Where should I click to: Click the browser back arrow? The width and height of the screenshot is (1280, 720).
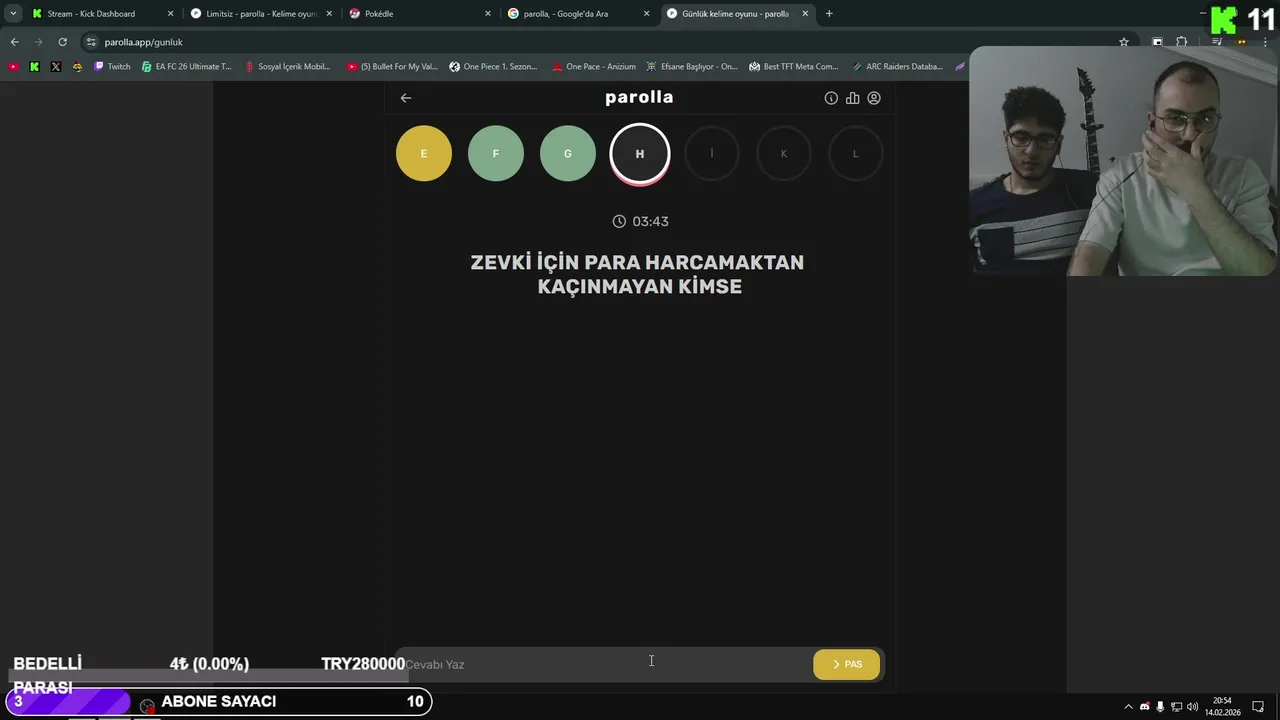tap(14, 42)
